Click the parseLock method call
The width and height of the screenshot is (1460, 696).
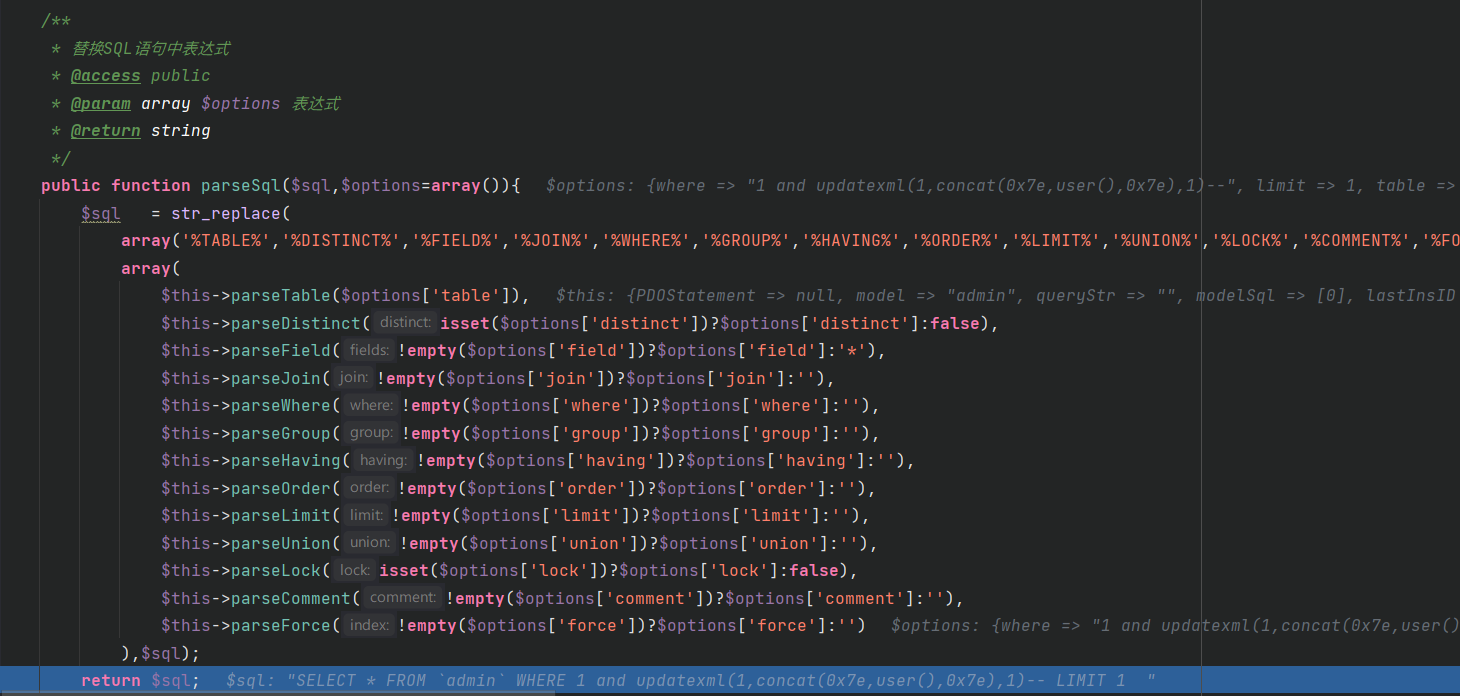point(276,571)
